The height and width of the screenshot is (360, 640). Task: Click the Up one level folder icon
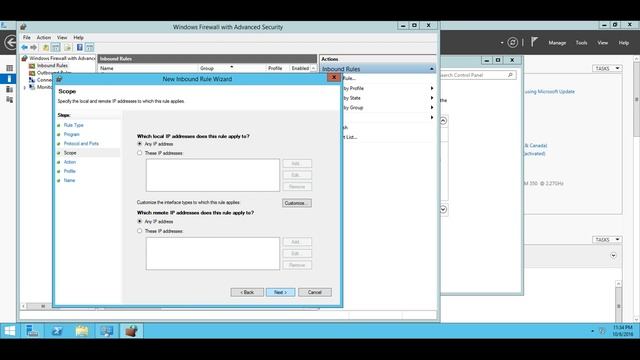[46, 47]
